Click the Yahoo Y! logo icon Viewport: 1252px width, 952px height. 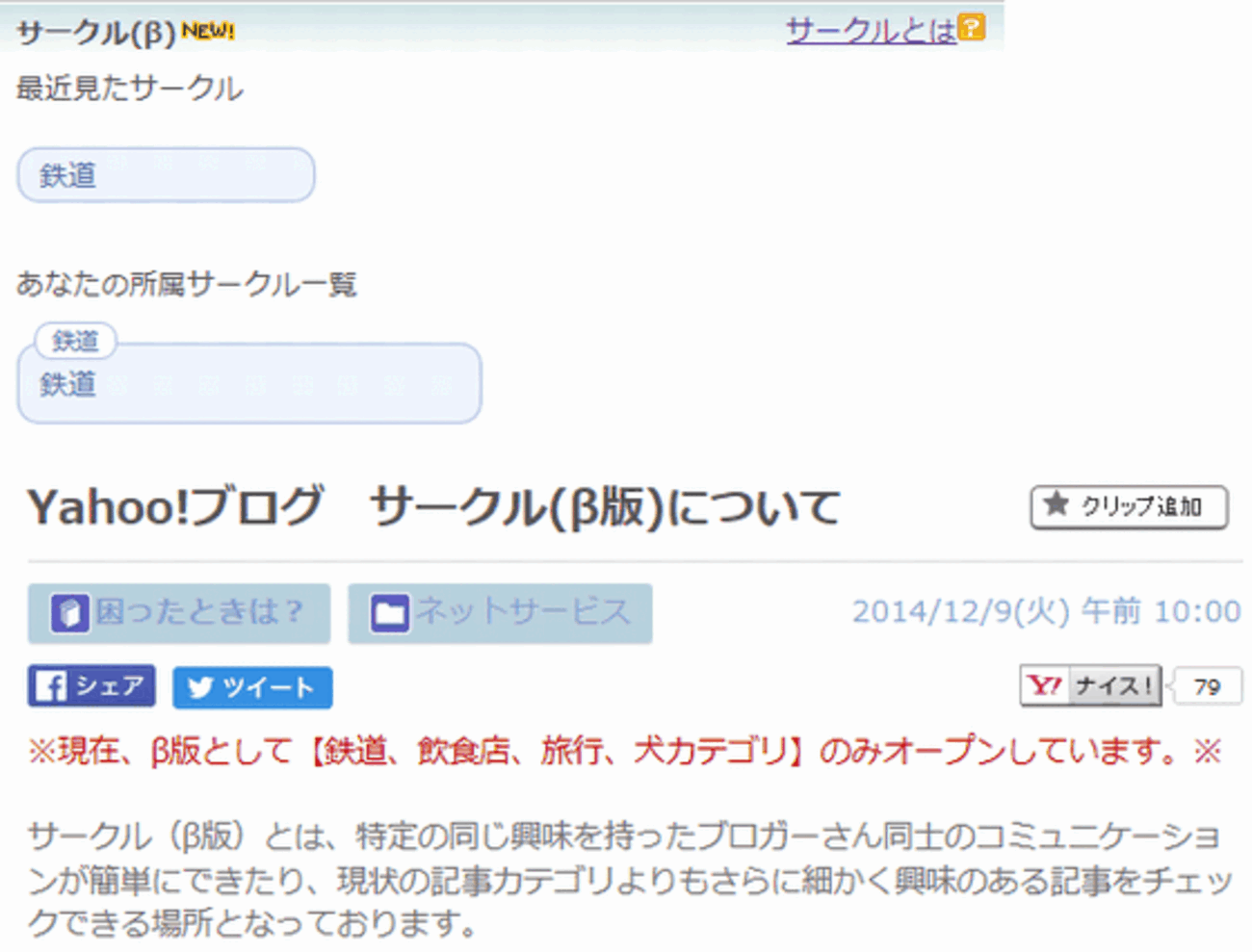(1045, 685)
